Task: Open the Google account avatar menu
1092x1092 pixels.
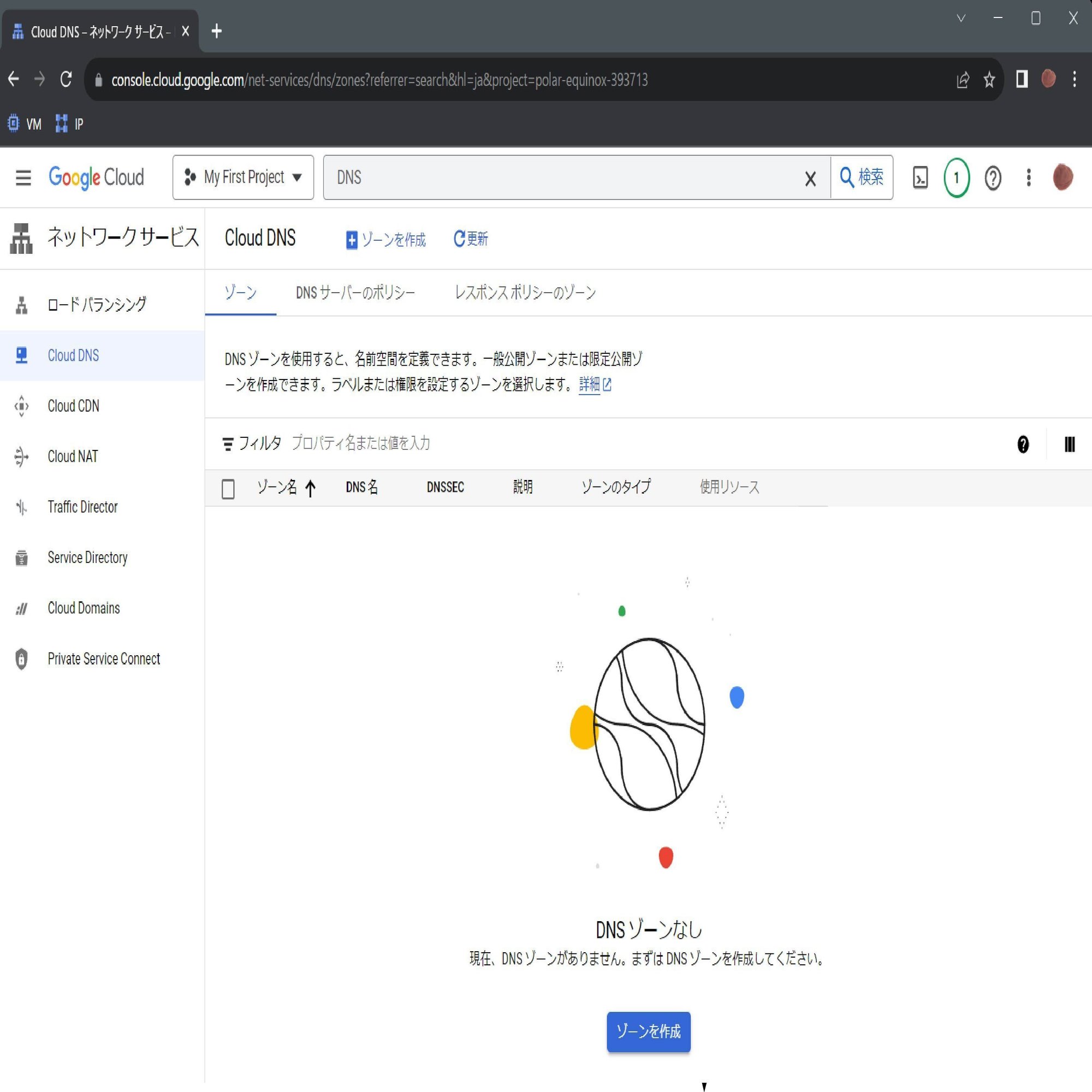Action: click(x=1063, y=177)
